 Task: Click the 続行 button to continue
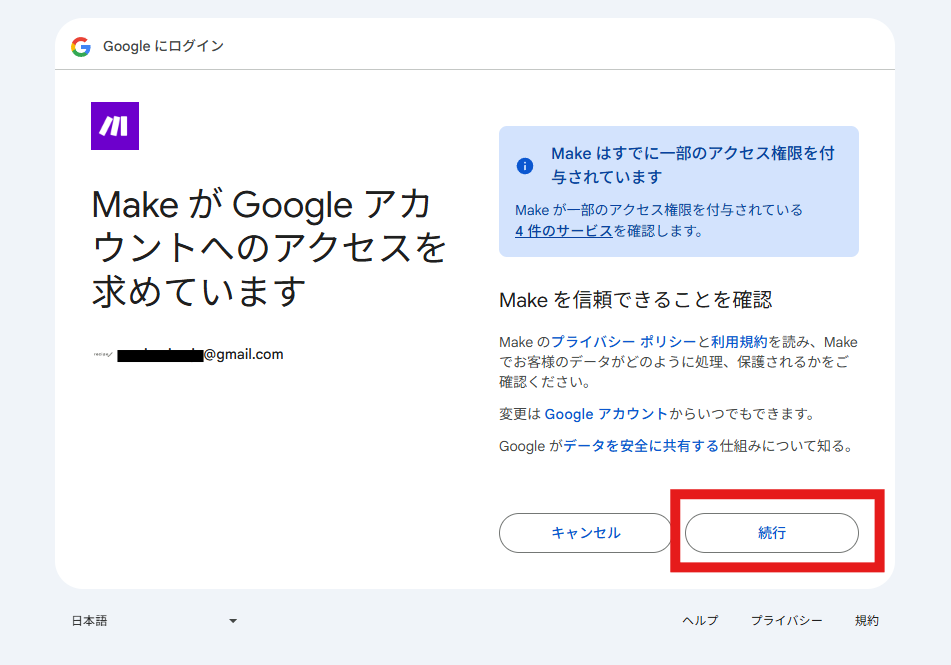(771, 533)
